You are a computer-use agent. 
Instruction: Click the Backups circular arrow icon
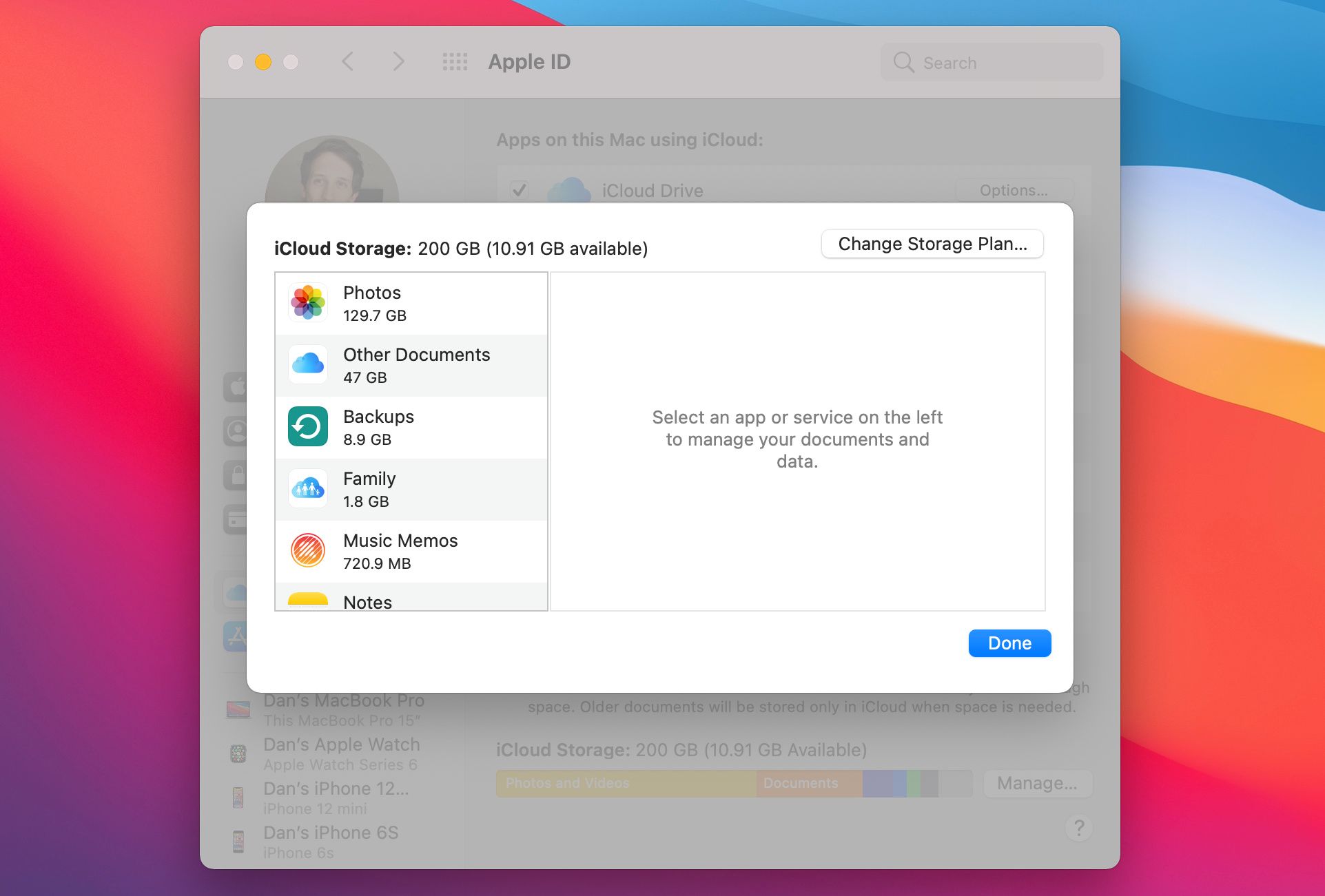coord(308,426)
